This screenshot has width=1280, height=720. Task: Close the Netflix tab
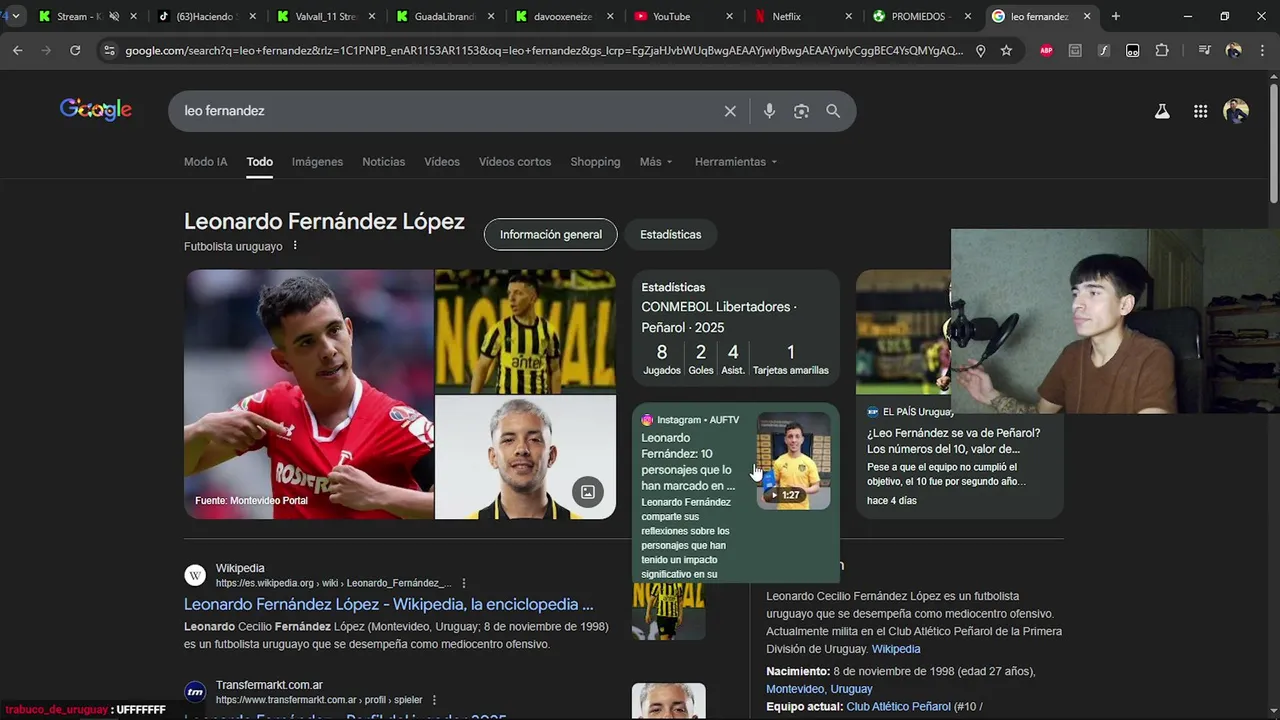[x=848, y=16]
